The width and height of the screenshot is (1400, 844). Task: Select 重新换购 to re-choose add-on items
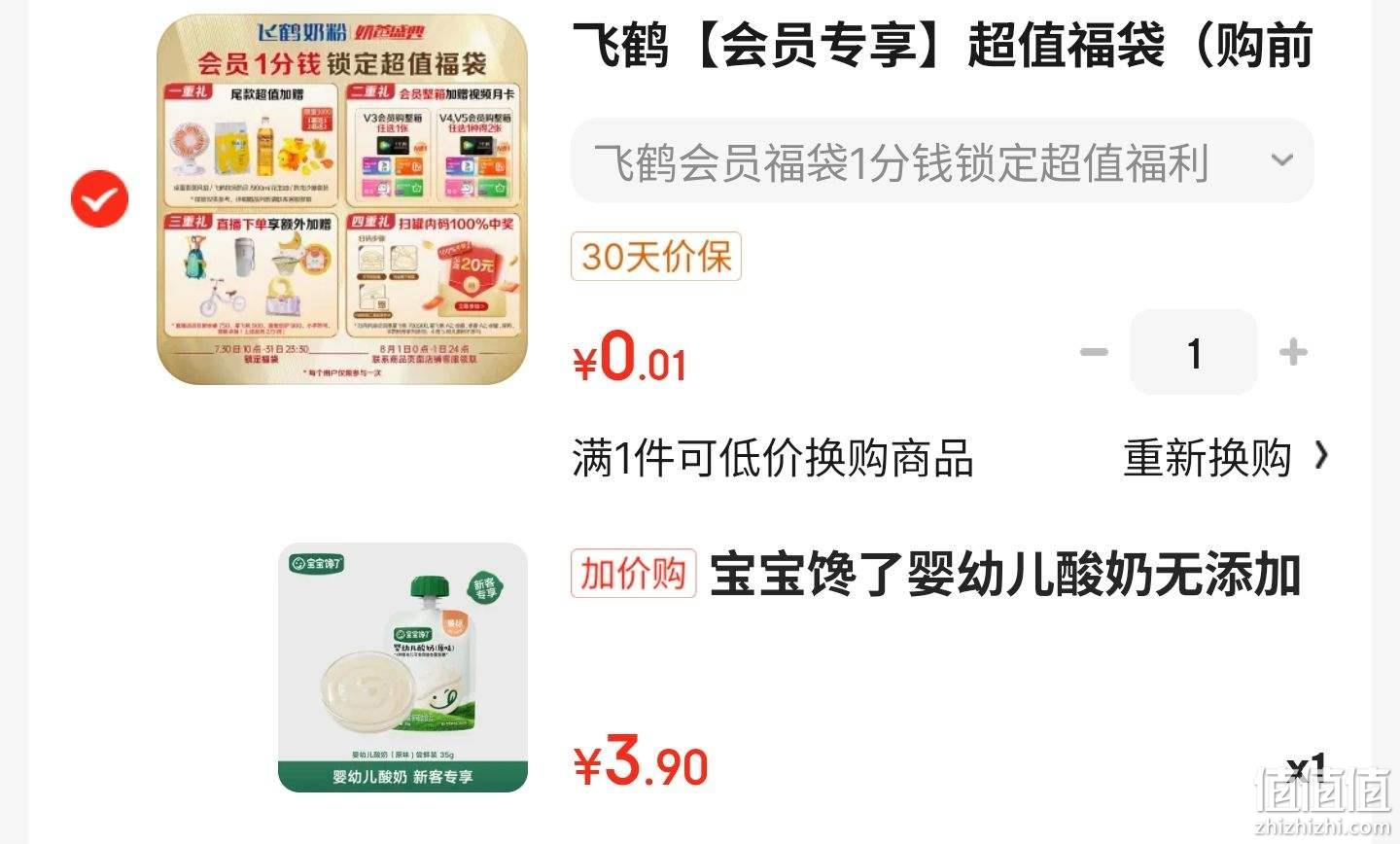tap(1207, 458)
